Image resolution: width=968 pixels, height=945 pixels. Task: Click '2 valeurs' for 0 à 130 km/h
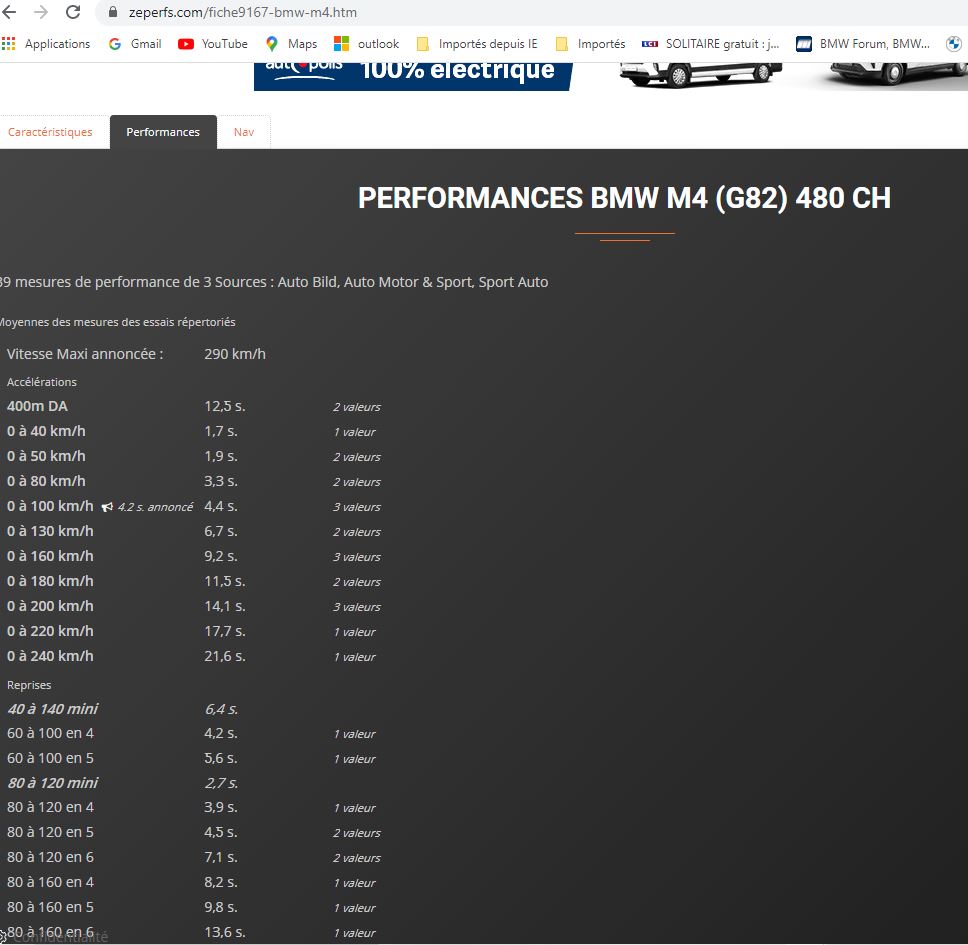click(x=357, y=532)
